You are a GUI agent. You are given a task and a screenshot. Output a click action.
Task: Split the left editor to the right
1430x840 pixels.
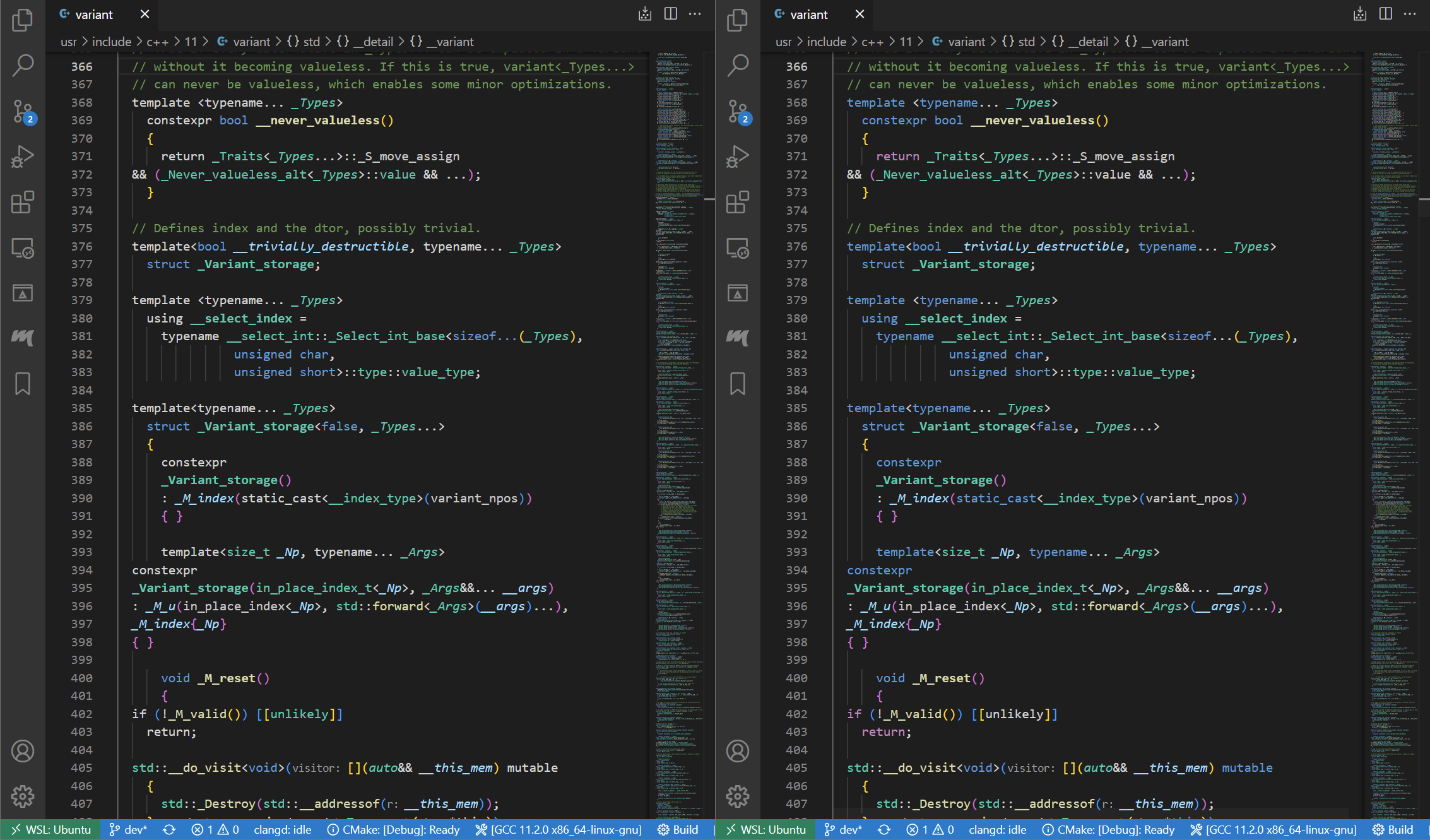pyautogui.click(x=670, y=14)
